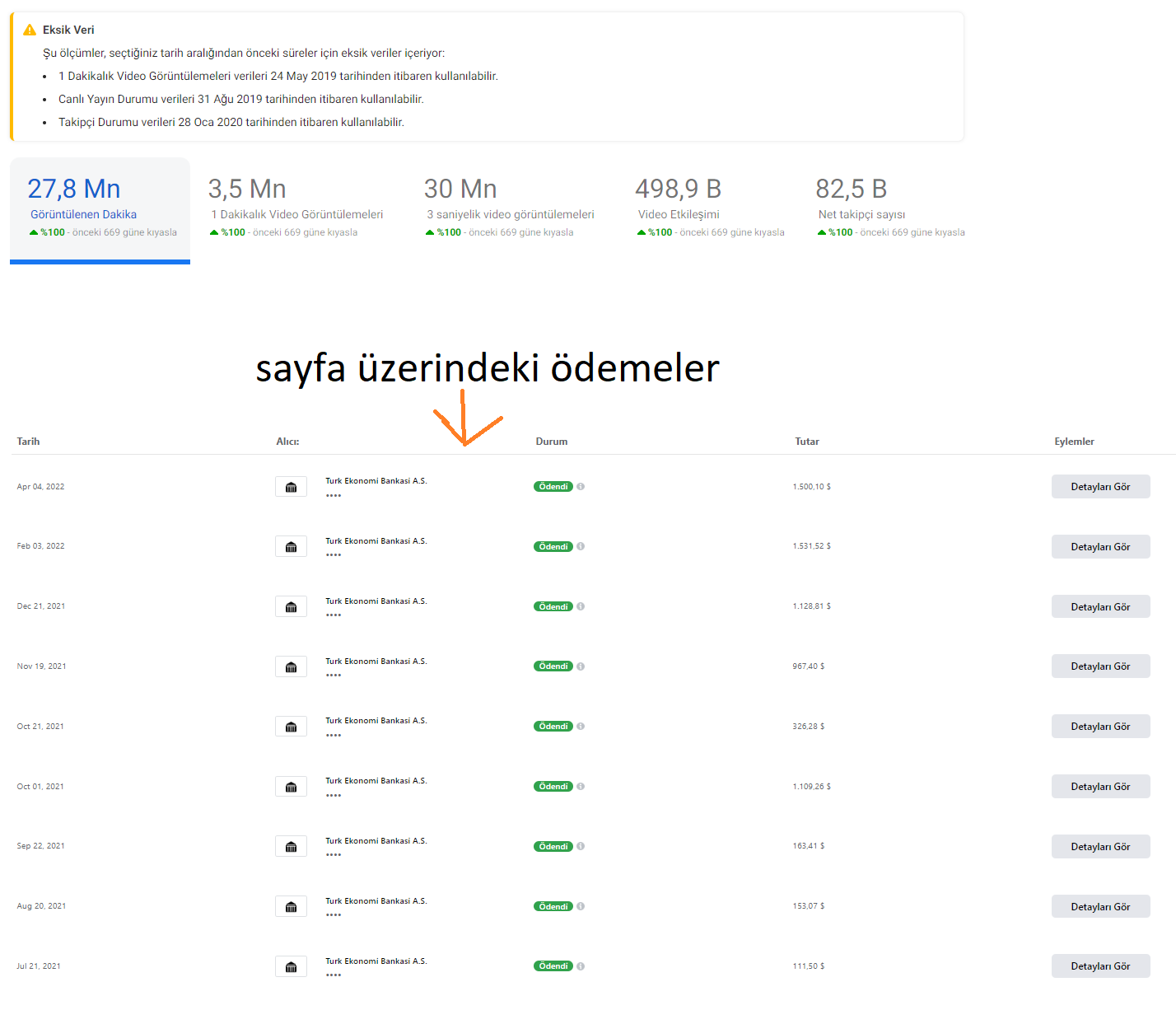Click the info icon beside Ödendi for Oct 01, 2021
This screenshot has width=1176, height=1010.
point(581,787)
